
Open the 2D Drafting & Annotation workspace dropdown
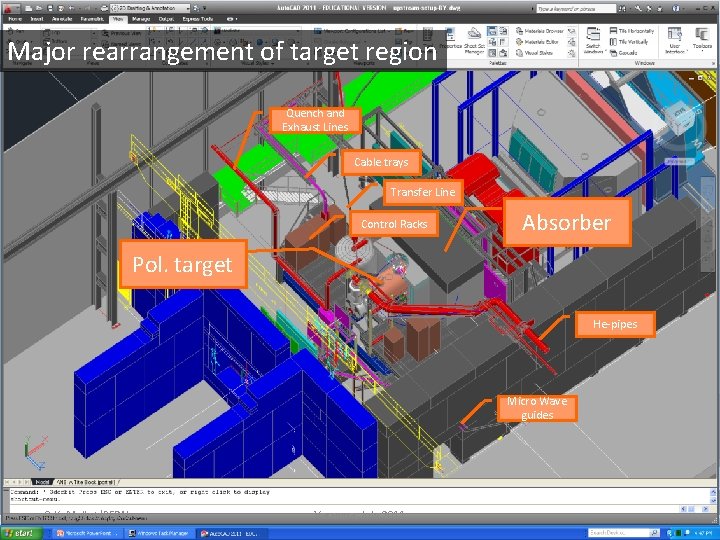(151, 8)
